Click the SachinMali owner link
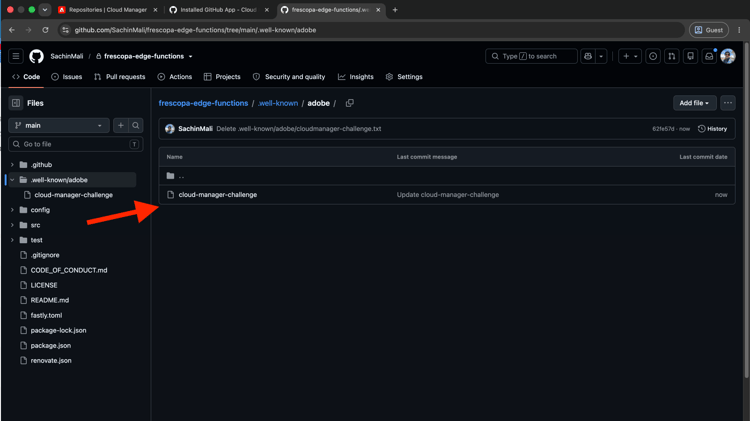Viewport: 750px width, 421px height. tap(67, 56)
